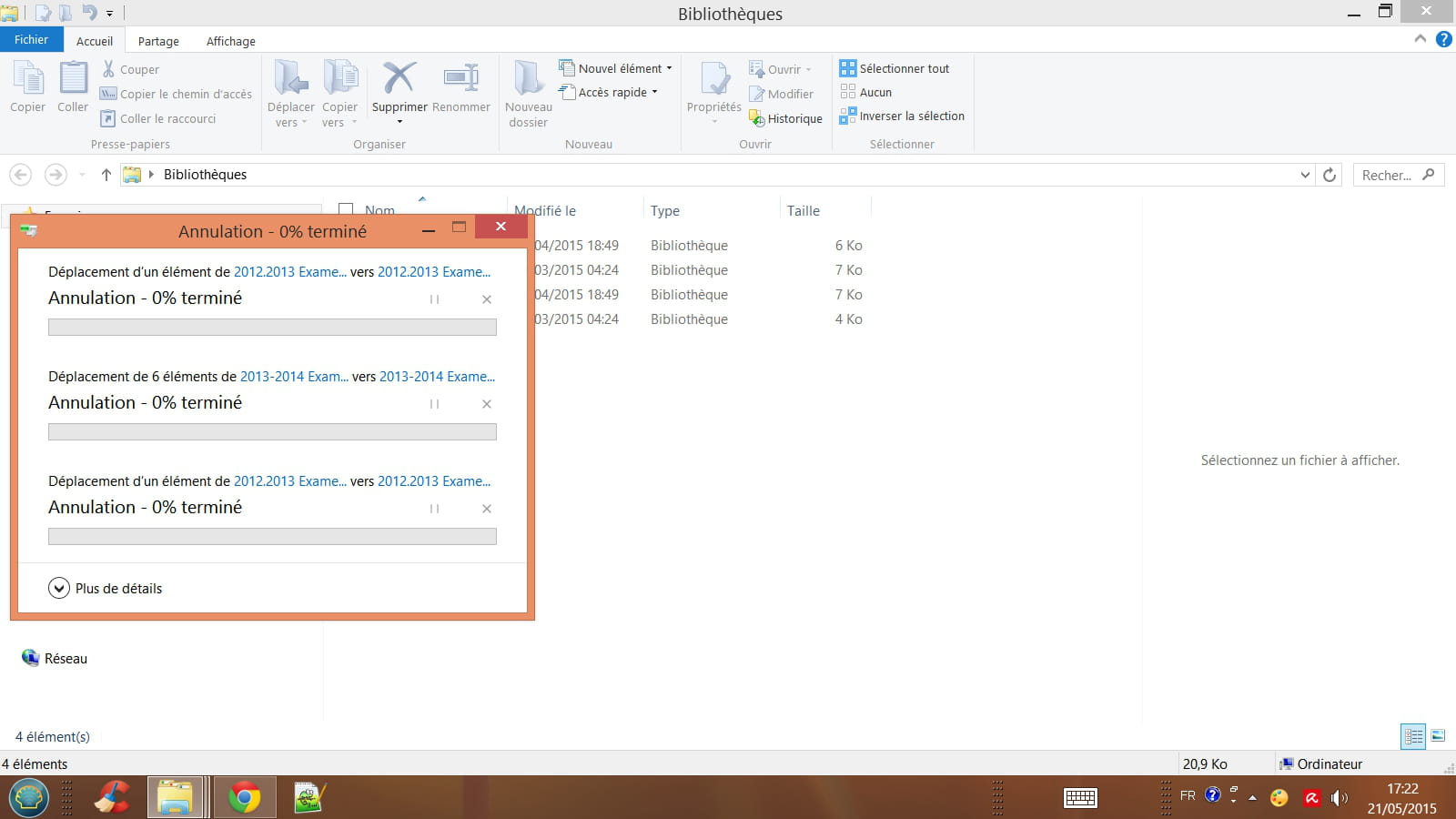The width and height of the screenshot is (1456, 819).
Task: Toggle the select-all checkbox beside Nom
Action: (x=346, y=209)
